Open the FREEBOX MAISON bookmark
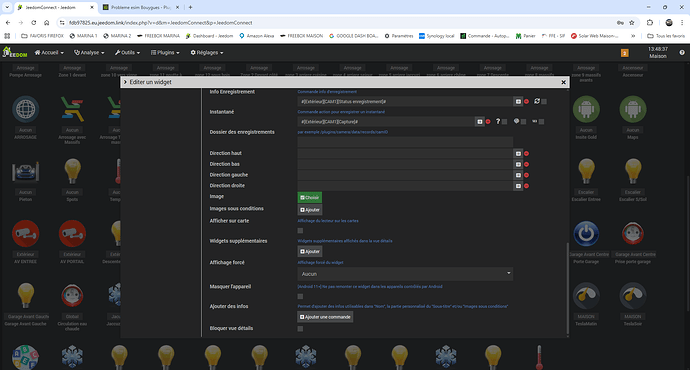 (x=301, y=36)
